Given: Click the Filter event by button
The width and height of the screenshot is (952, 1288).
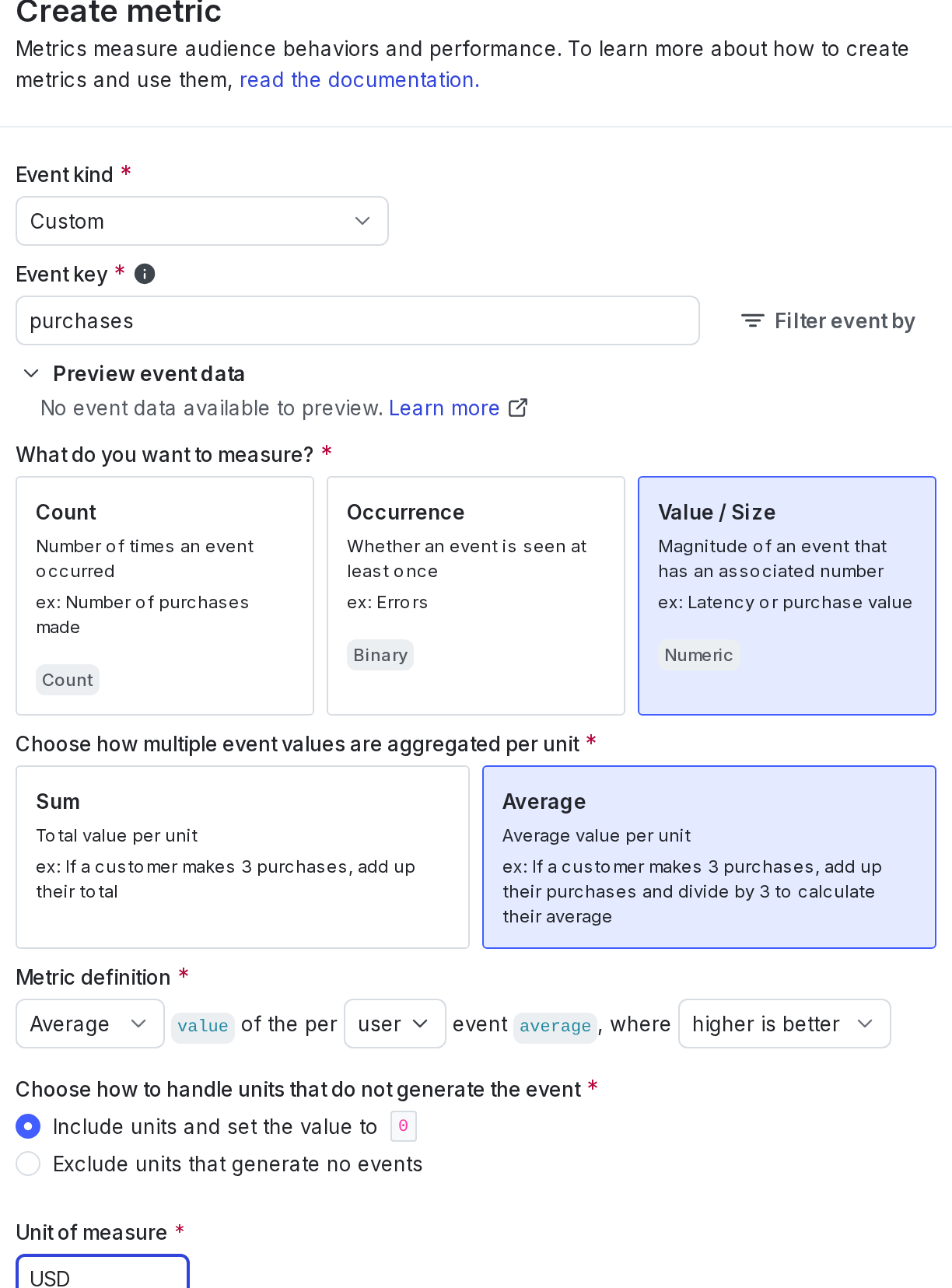Looking at the screenshot, I should (827, 320).
